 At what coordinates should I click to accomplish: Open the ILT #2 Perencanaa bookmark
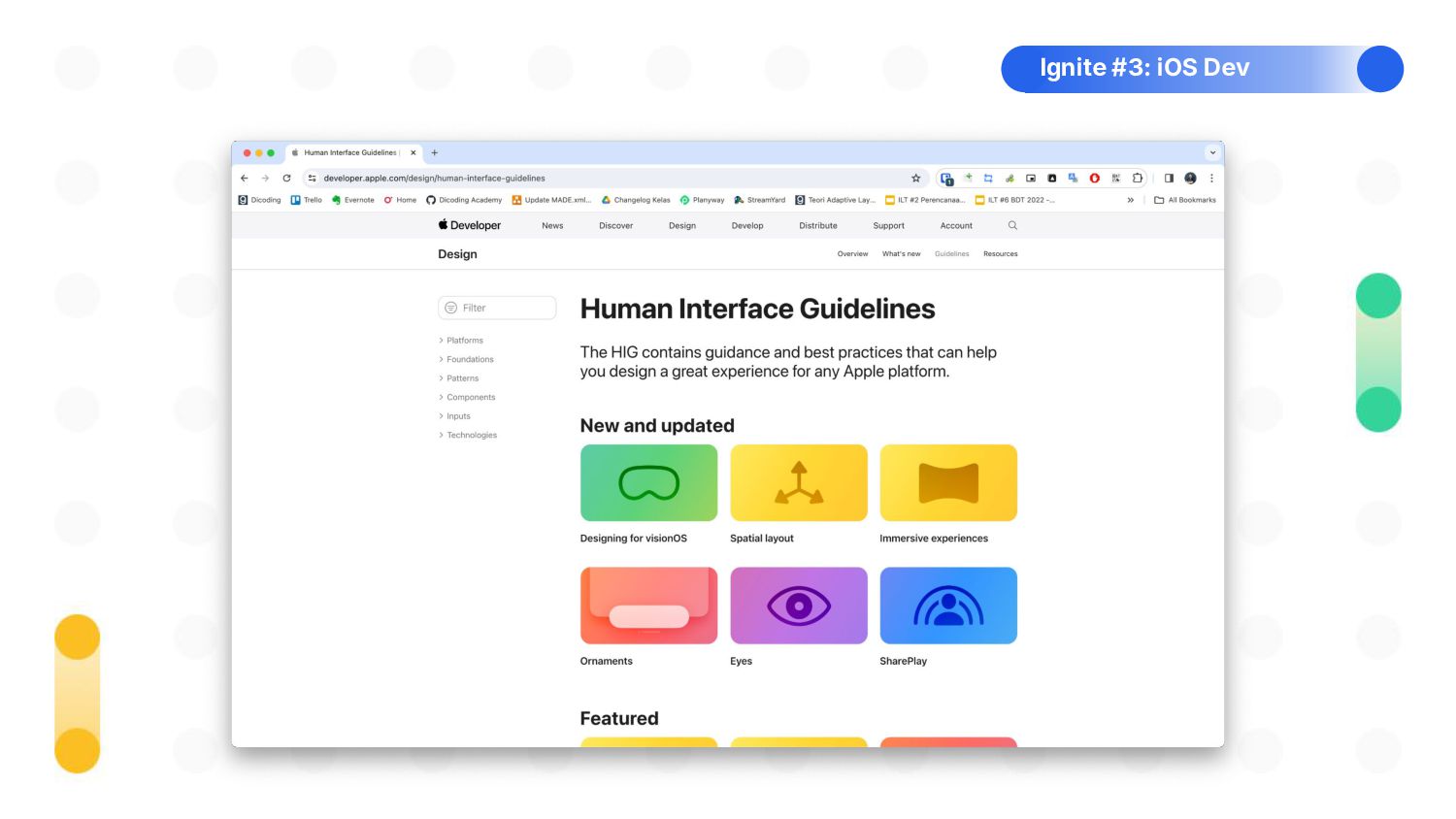925,200
